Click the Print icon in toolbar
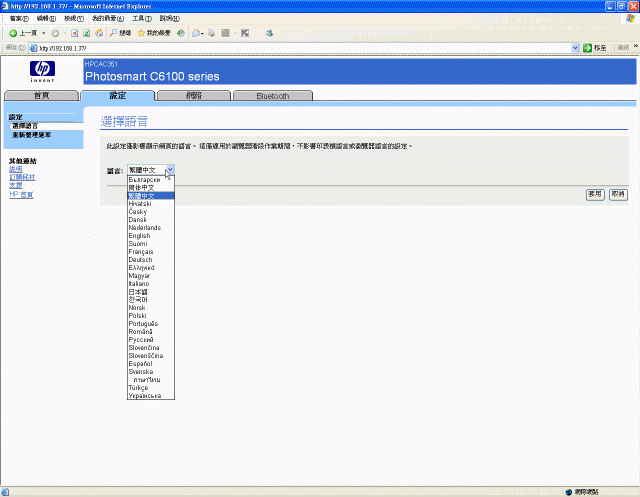The width and height of the screenshot is (640, 497). pos(211,33)
